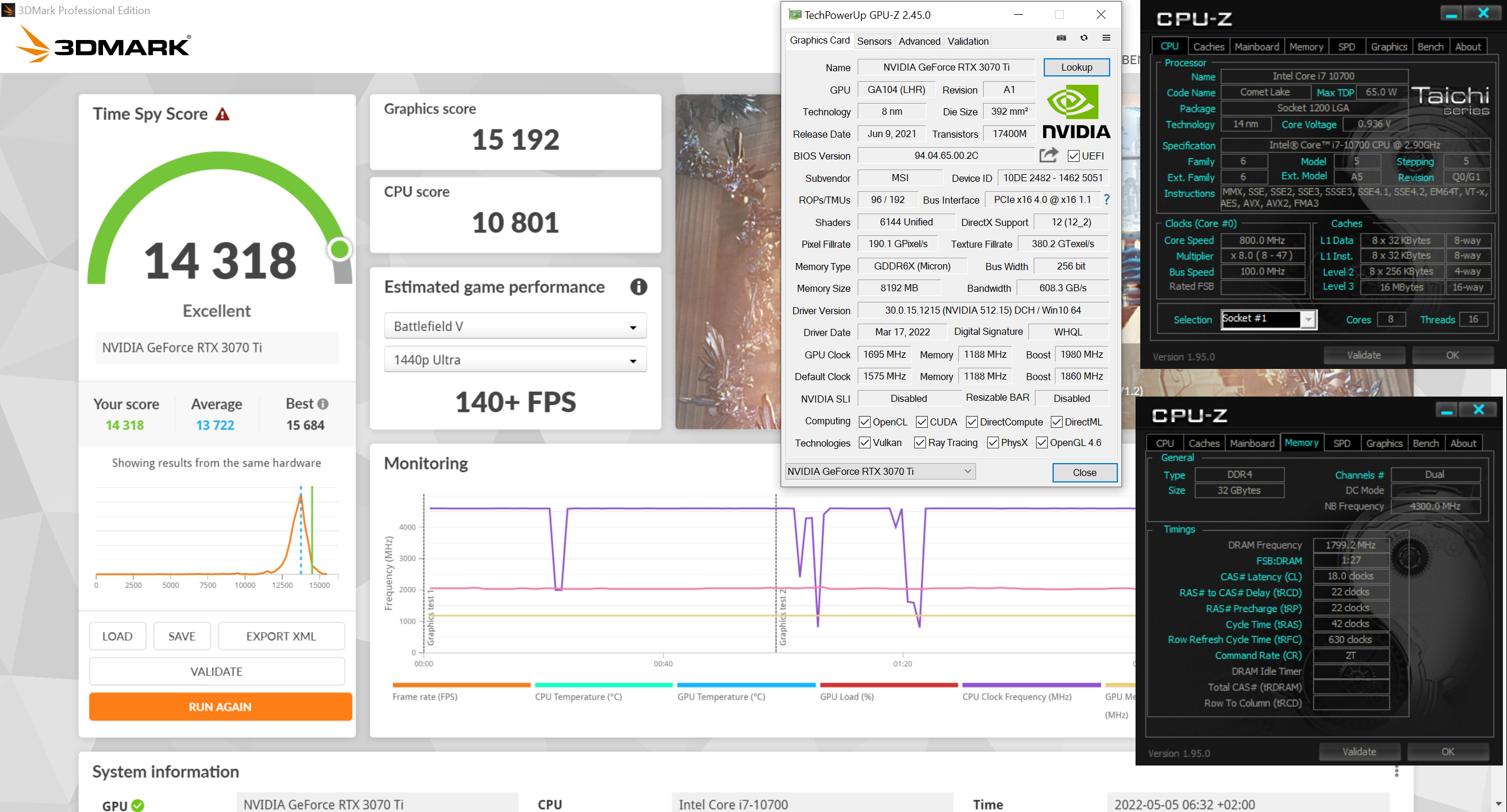Viewport: 1507px width, 812px height.
Task: Click the purple CPU Clock Frequency legend bar
Action: (x=1031, y=685)
